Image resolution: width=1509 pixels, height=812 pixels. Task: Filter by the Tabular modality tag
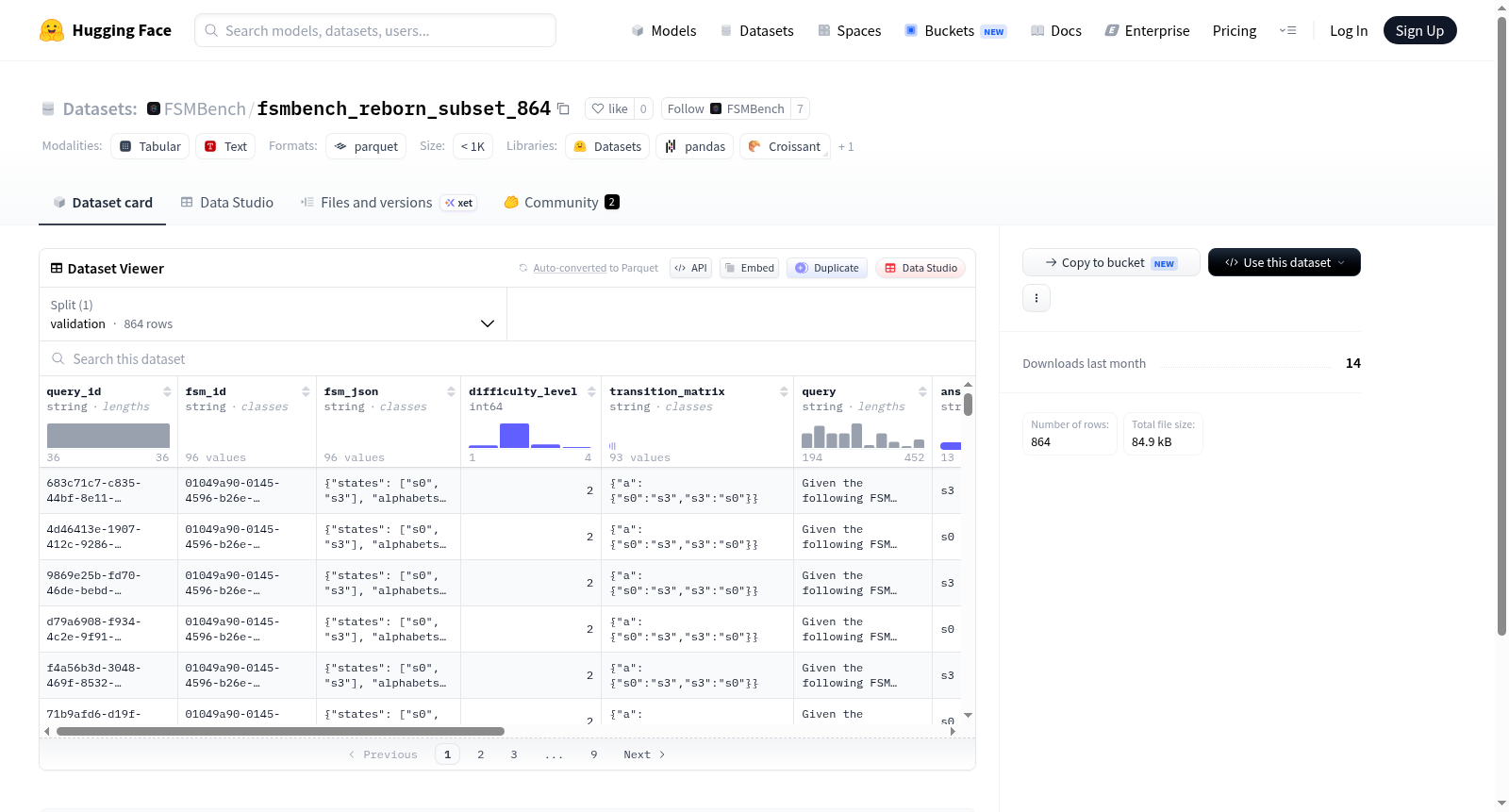pos(150,146)
